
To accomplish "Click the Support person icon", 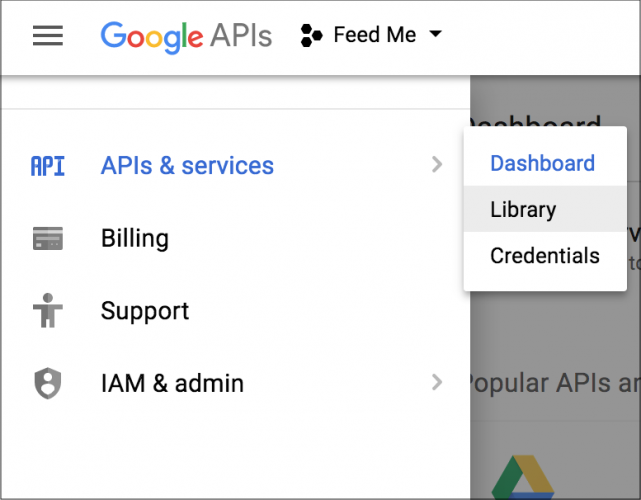I will point(48,310).
